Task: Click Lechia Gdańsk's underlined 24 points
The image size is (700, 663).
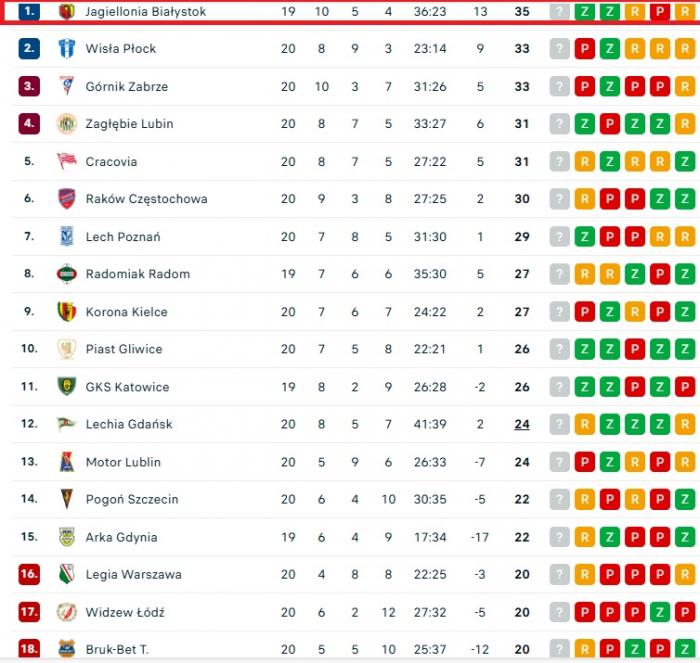Action: click(522, 424)
